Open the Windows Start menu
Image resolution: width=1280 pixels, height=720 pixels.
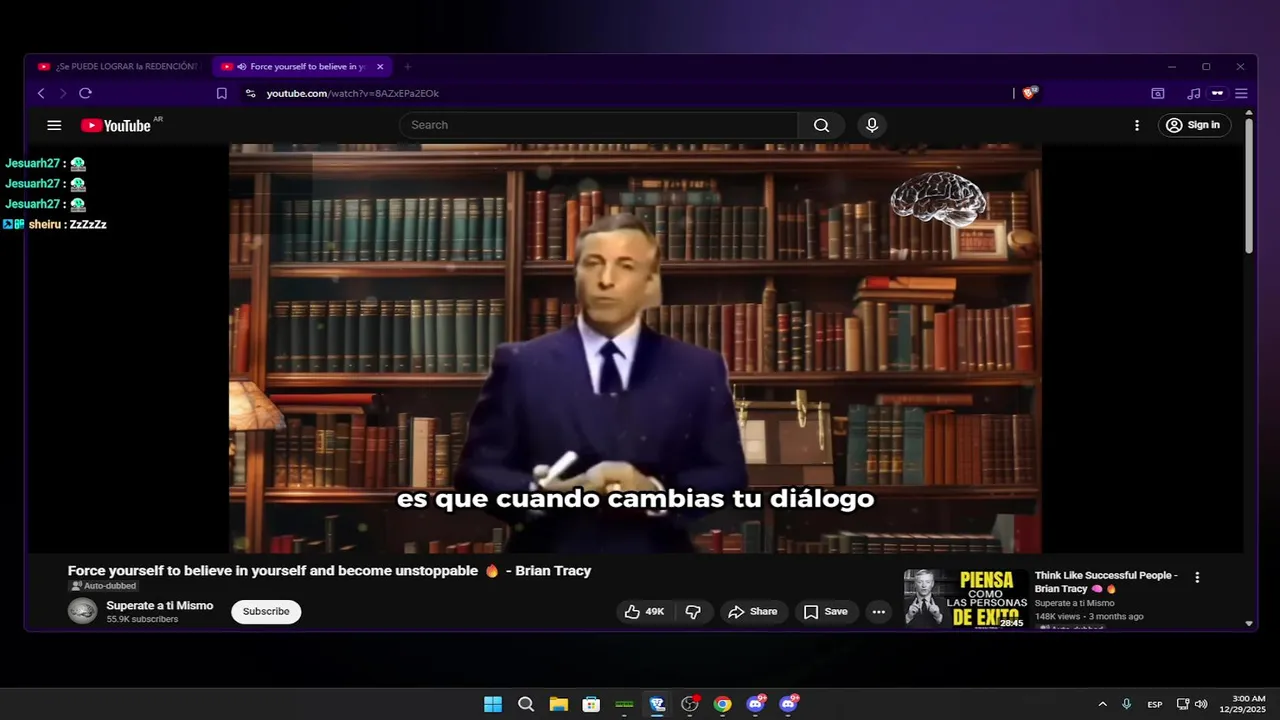pos(493,704)
